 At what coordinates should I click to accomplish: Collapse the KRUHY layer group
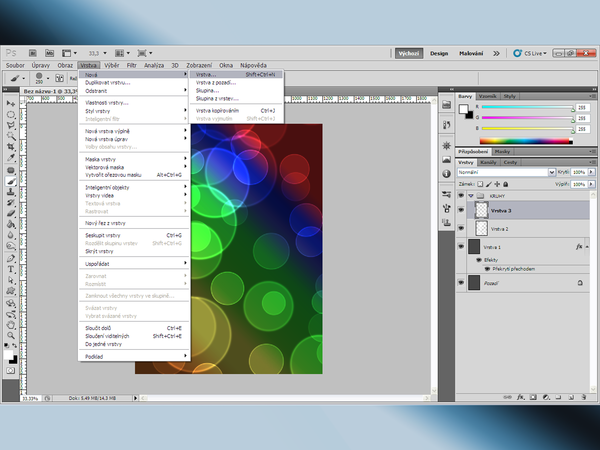point(470,197)
